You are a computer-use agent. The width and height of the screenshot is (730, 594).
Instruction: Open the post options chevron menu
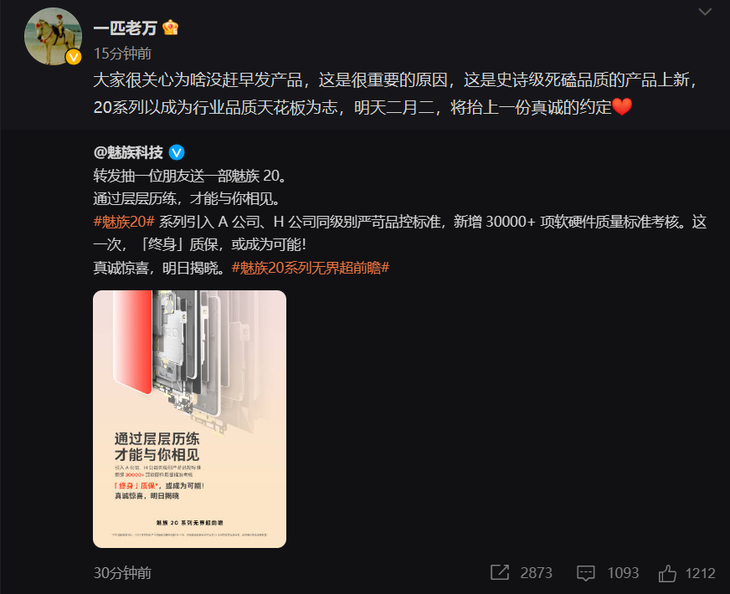pyautogui.click(x=705, y=12)
